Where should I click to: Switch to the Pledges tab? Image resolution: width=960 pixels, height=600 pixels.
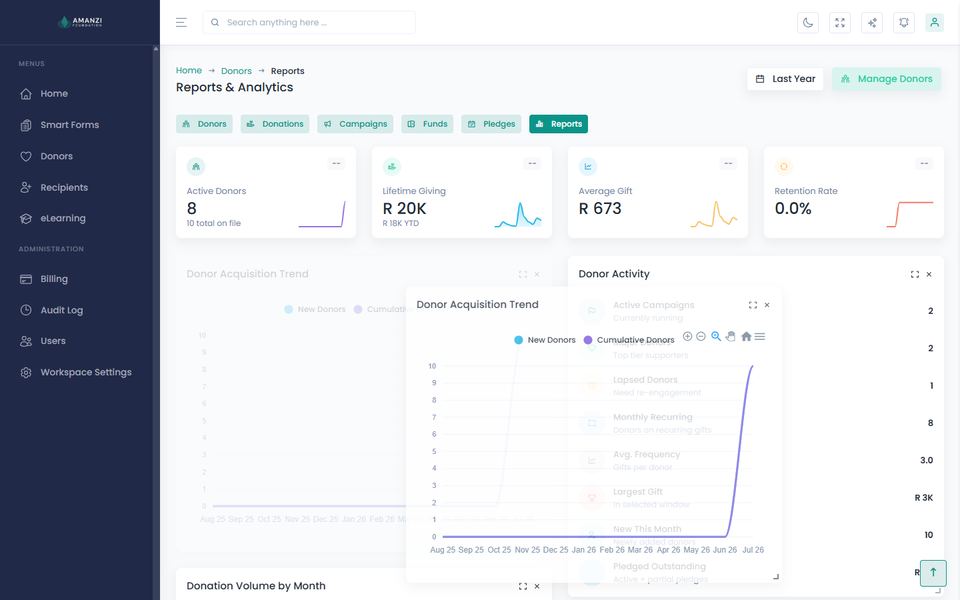click(492, 124)
